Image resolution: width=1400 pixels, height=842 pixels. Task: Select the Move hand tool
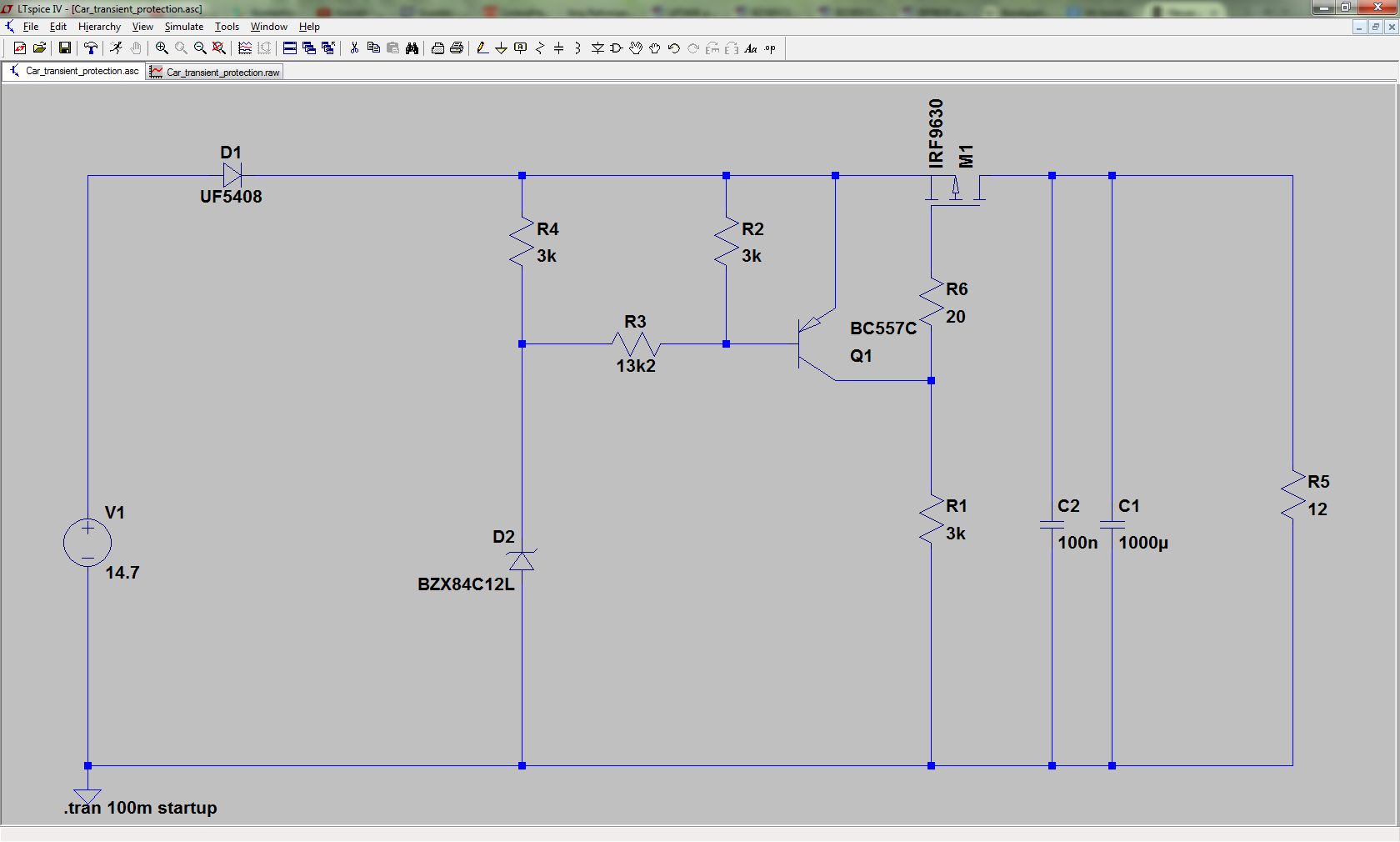[x=636, y=48]
